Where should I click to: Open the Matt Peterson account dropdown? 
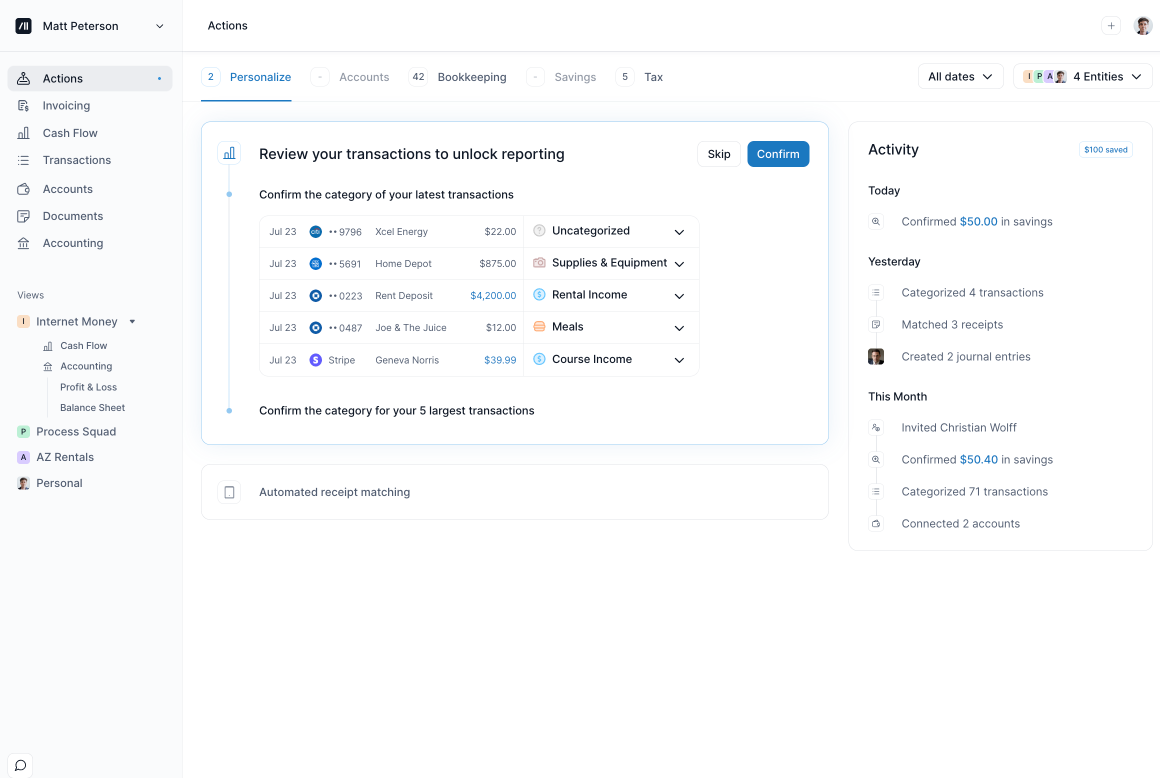[159, 26]
